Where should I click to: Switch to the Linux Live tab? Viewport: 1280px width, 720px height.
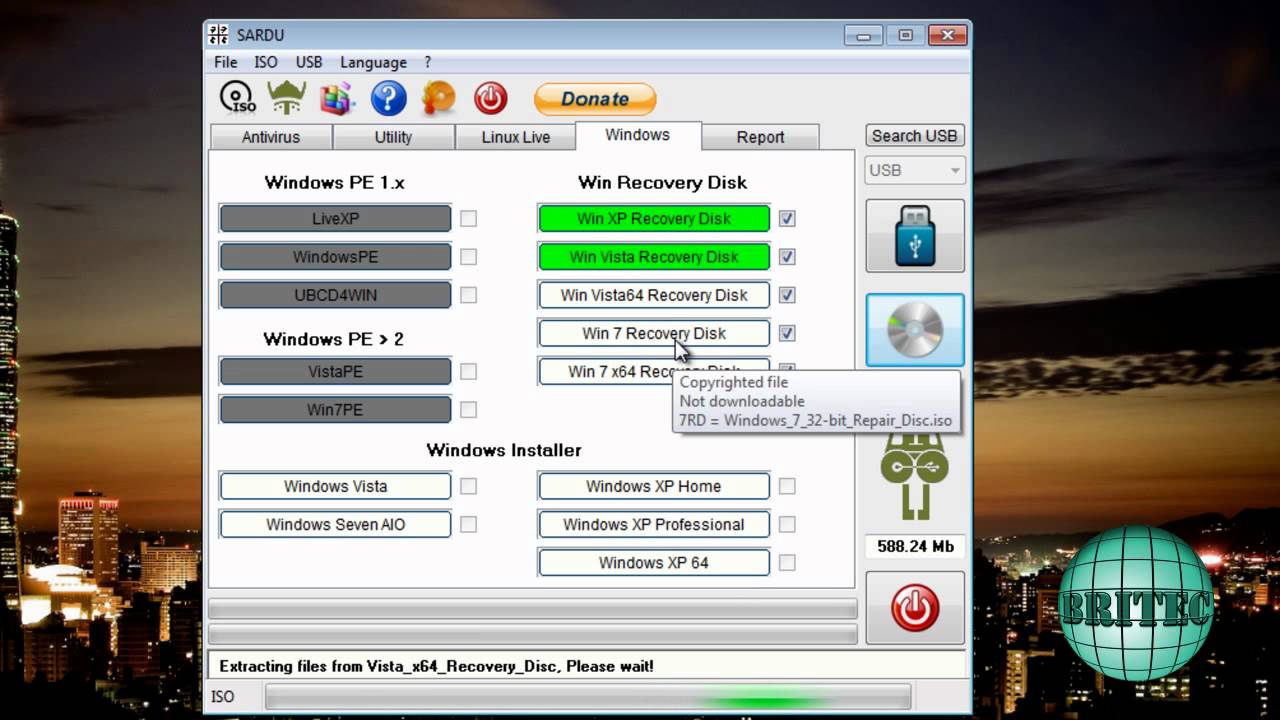pyautogui.click(x=515, y=137)
